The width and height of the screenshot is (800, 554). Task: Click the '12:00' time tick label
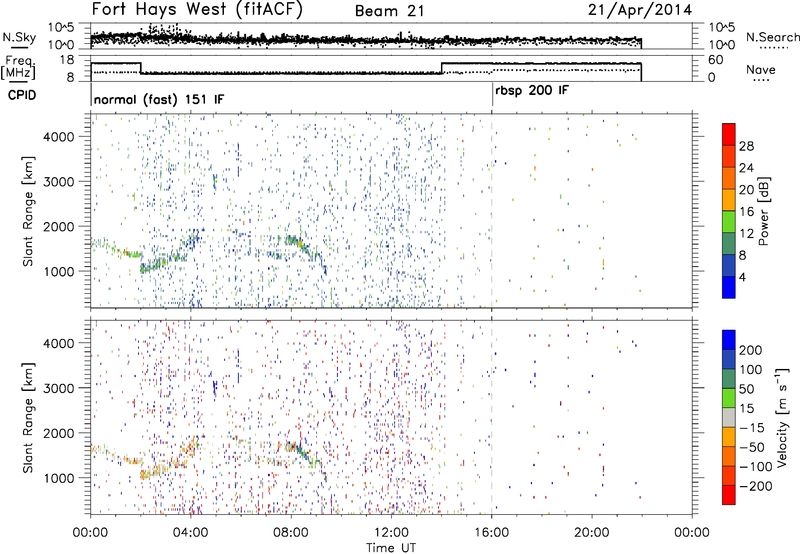(391, 533)
